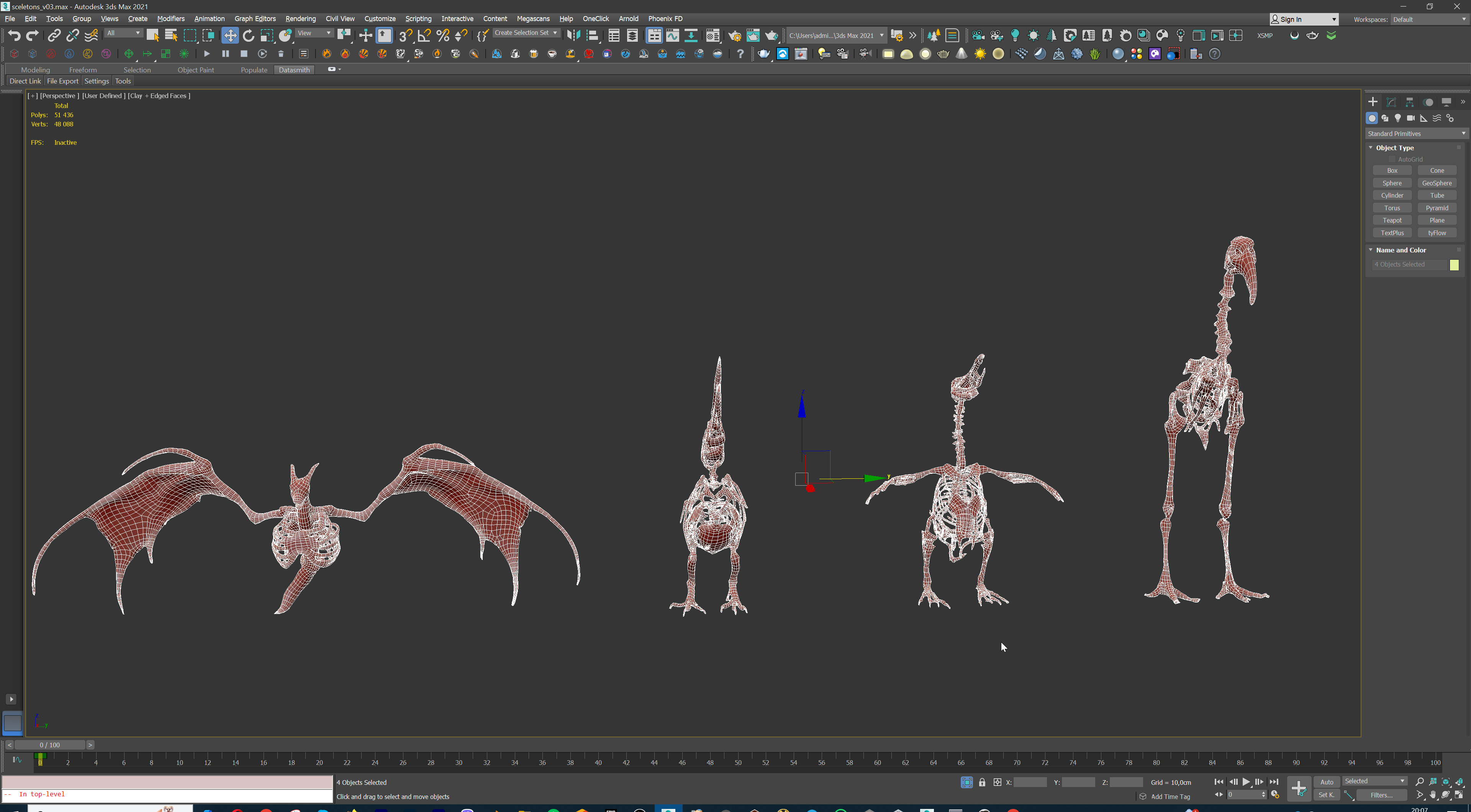
Task: Open the Display panel icon
Action: tap(1446, 101)
